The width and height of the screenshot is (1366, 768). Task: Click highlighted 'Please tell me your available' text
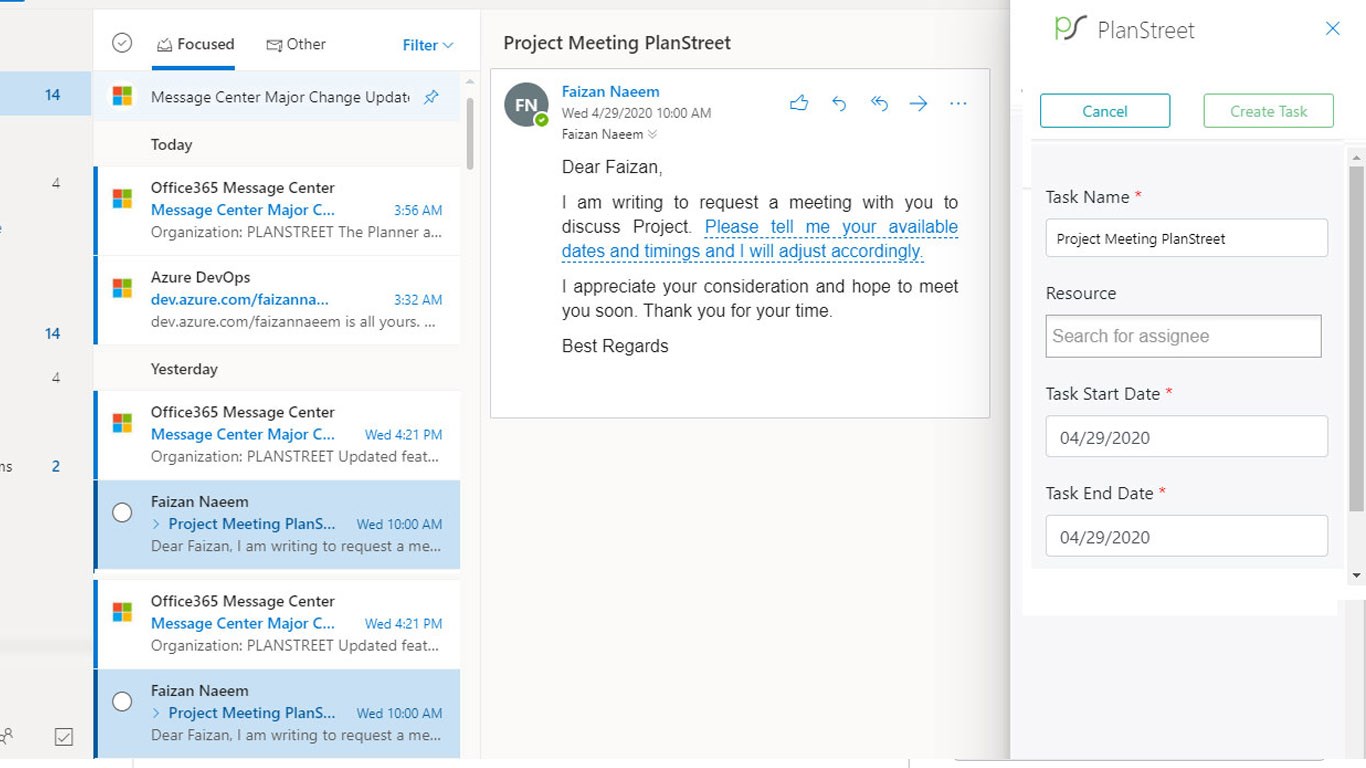831,227
